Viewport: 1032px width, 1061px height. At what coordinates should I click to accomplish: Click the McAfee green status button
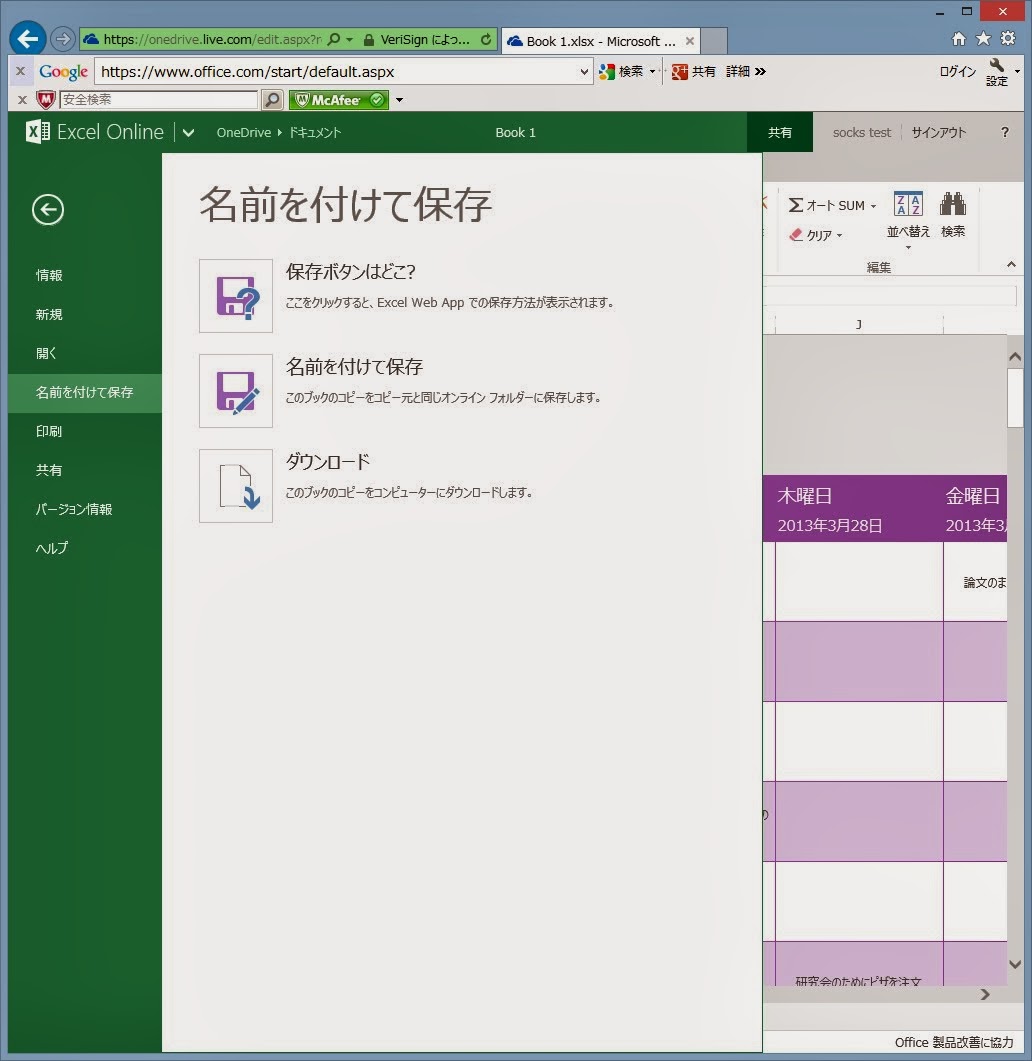[339, 100]
